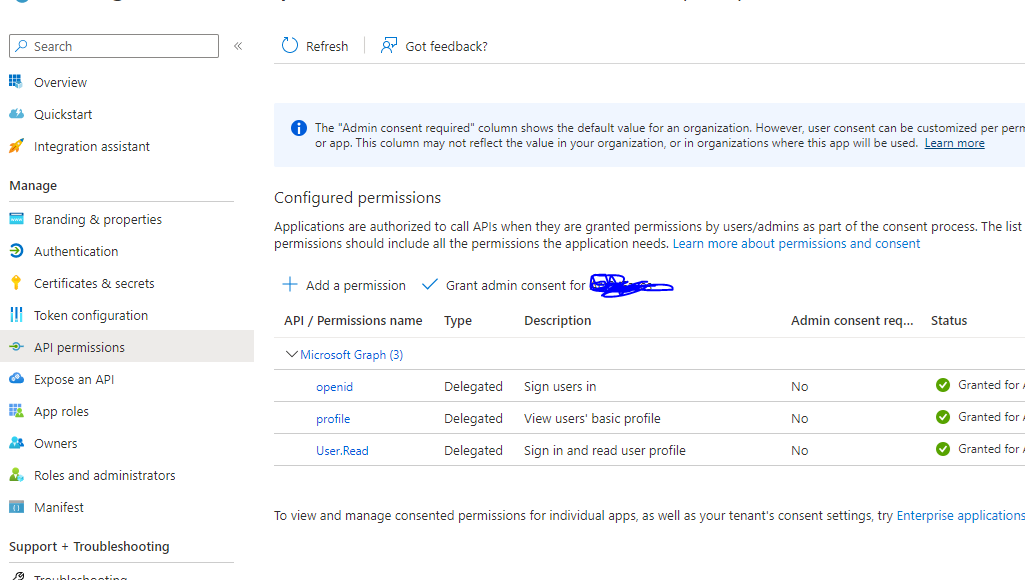Image resolution: width=1025 pixels, height=580 pixels.
Task: Open the Quickstart menu item
Action: pyautogui.click(x=63, y=114)
